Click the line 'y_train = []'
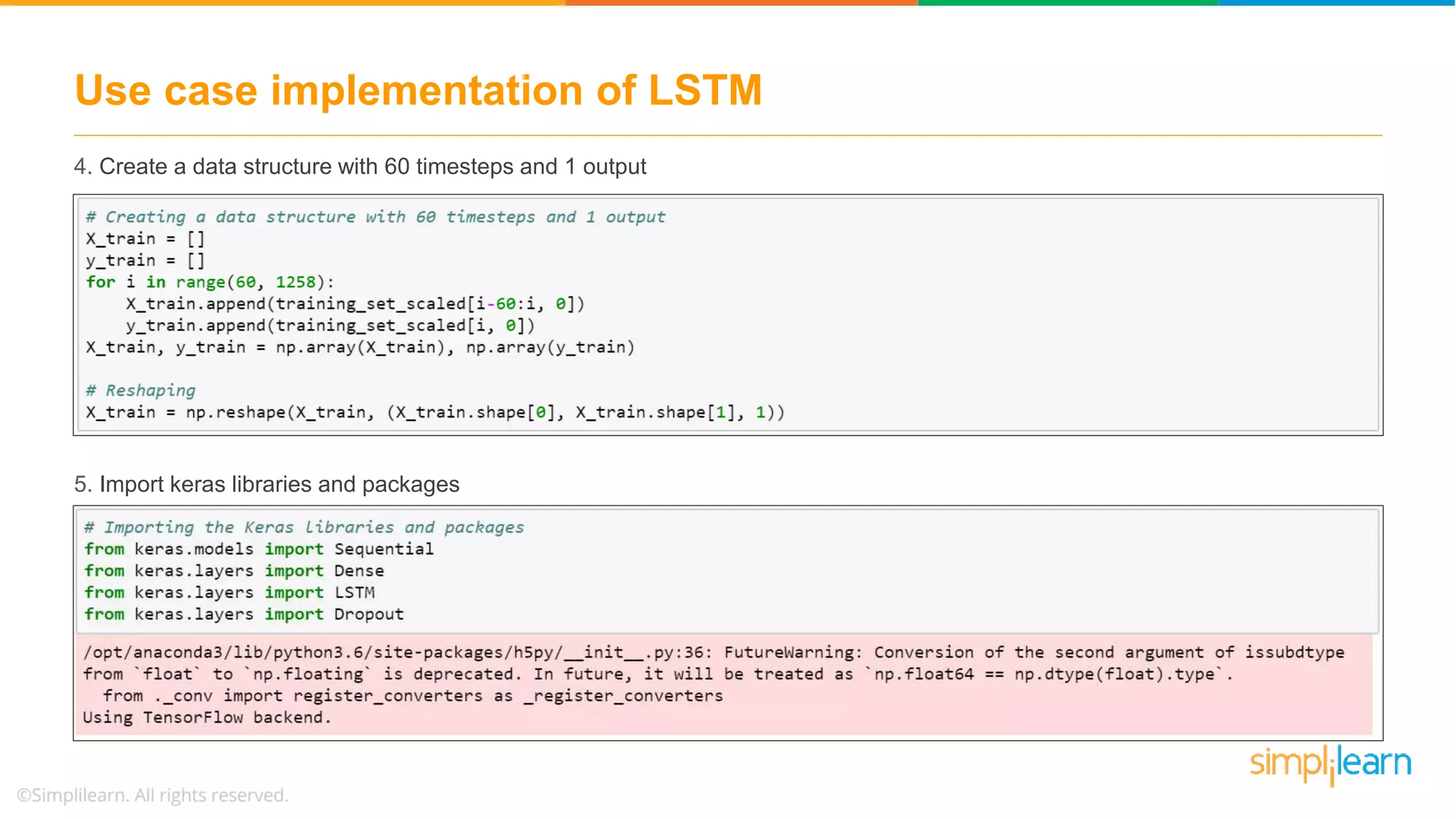 pyautogui.click(x=145, y=261)
